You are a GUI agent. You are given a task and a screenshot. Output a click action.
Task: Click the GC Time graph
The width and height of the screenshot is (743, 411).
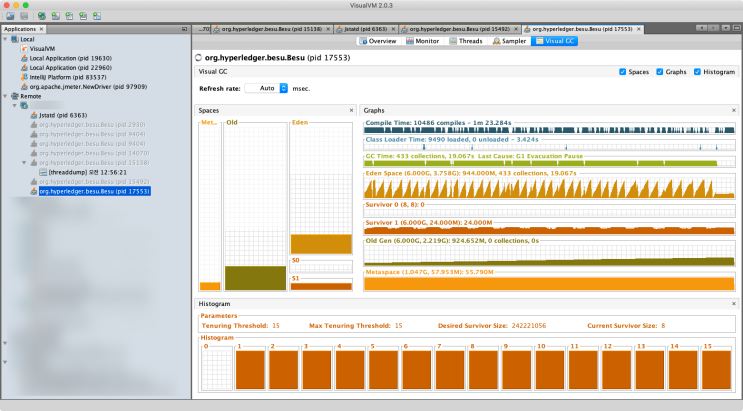549,164
